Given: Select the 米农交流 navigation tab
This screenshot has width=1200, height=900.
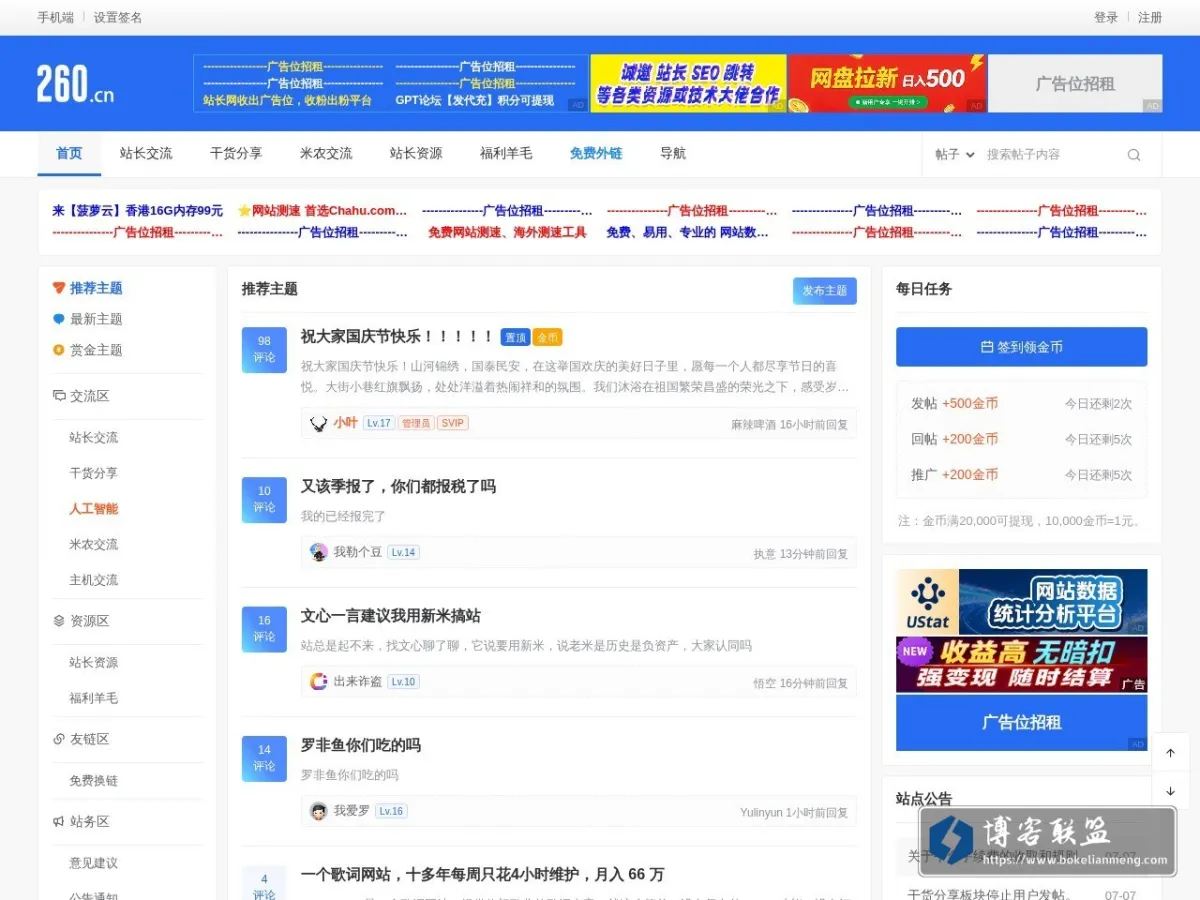Looking at the screenshot, I should coord(326,154).
